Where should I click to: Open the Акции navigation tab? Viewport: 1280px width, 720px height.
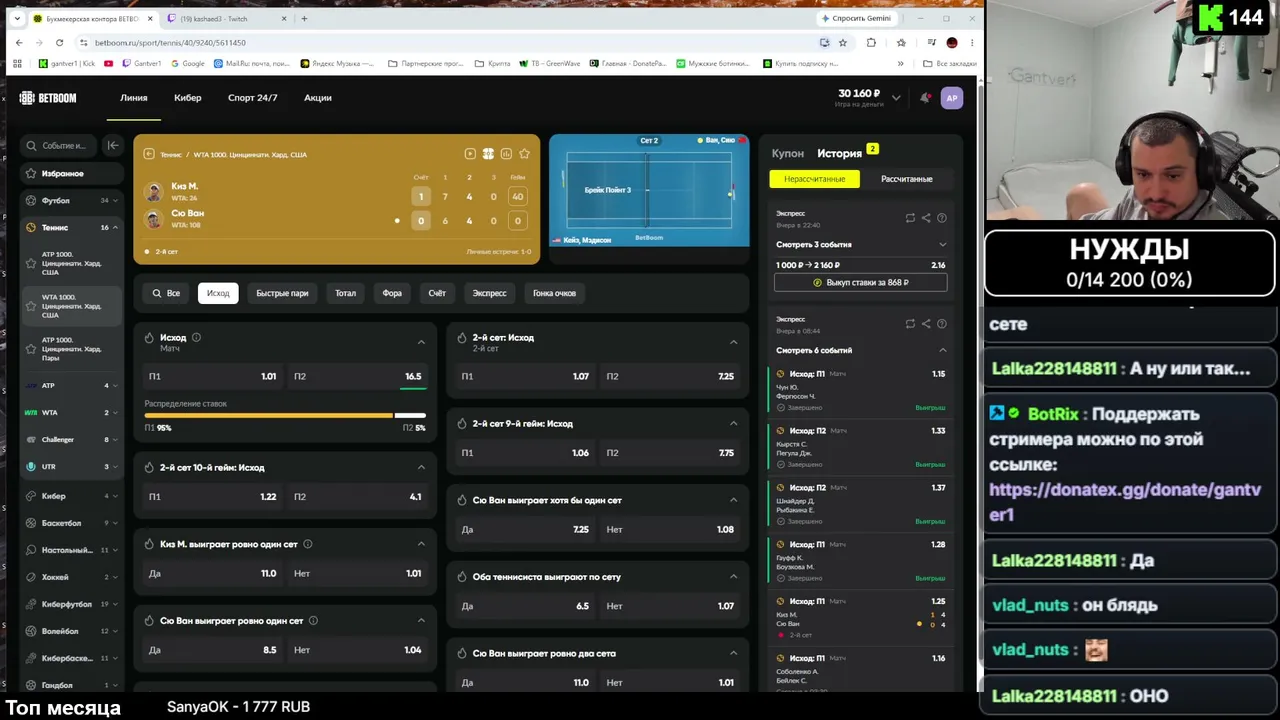[x=318, y=98]
